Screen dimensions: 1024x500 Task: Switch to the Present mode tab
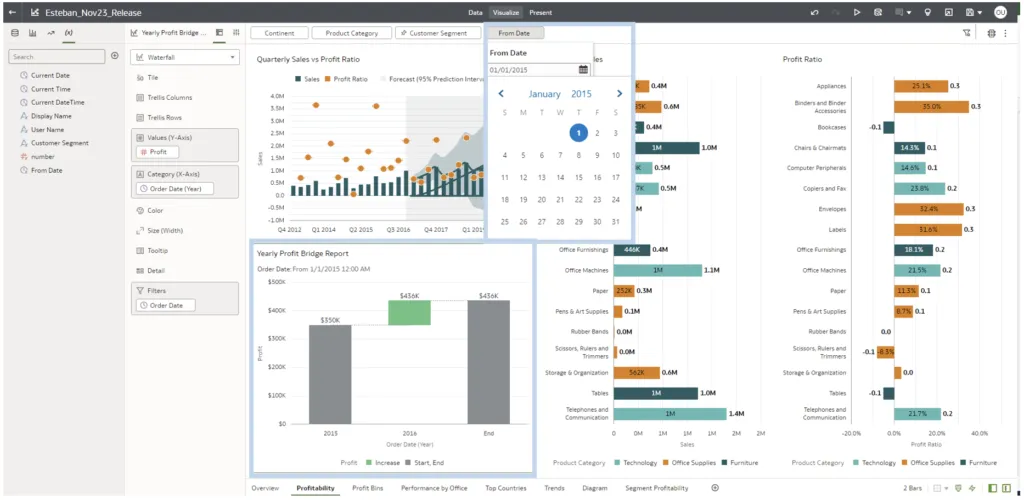click(x=540, y=12)
